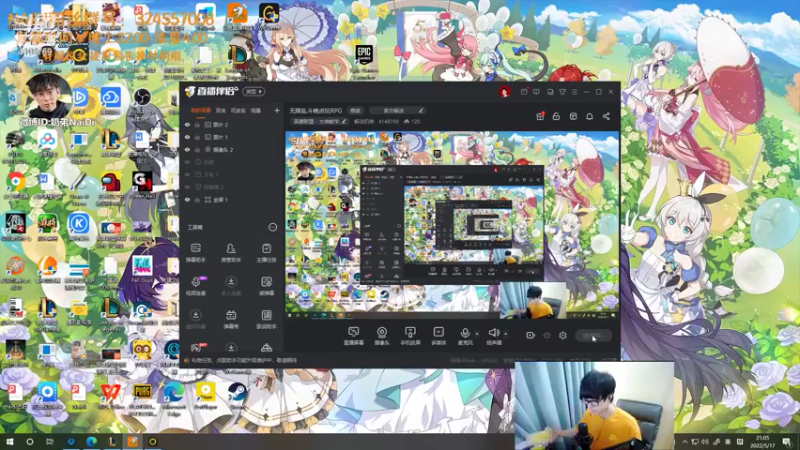Image resolution: width=800 pixels, height=450 pixels.
Task: Open PUBG desktop icon
Action: point(141,397)
